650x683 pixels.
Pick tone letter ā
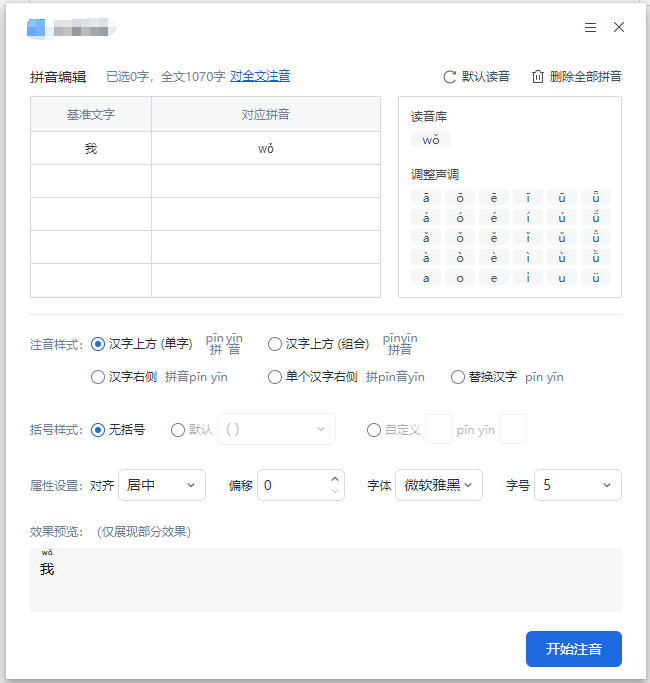(426, 197)
